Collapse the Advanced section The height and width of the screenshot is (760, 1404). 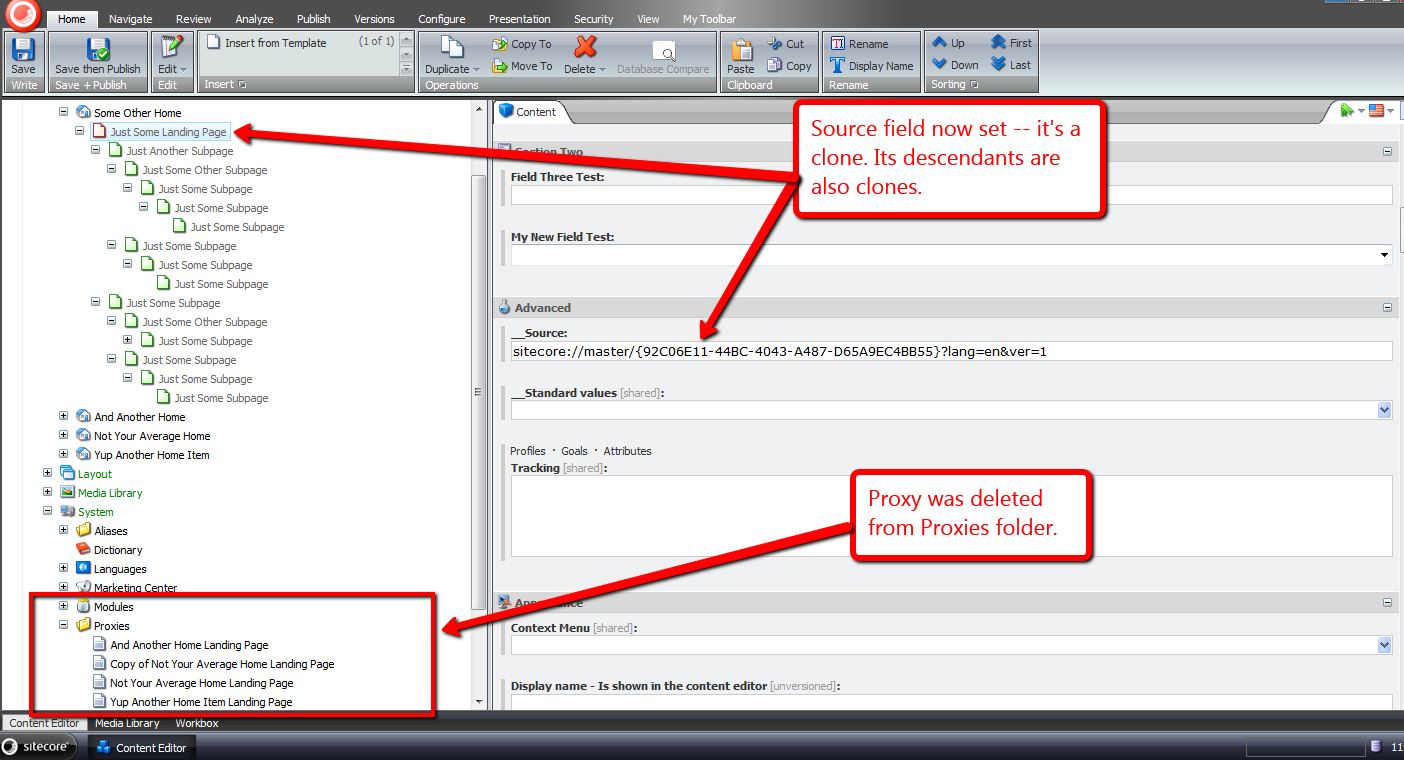tap(1387, 308)
